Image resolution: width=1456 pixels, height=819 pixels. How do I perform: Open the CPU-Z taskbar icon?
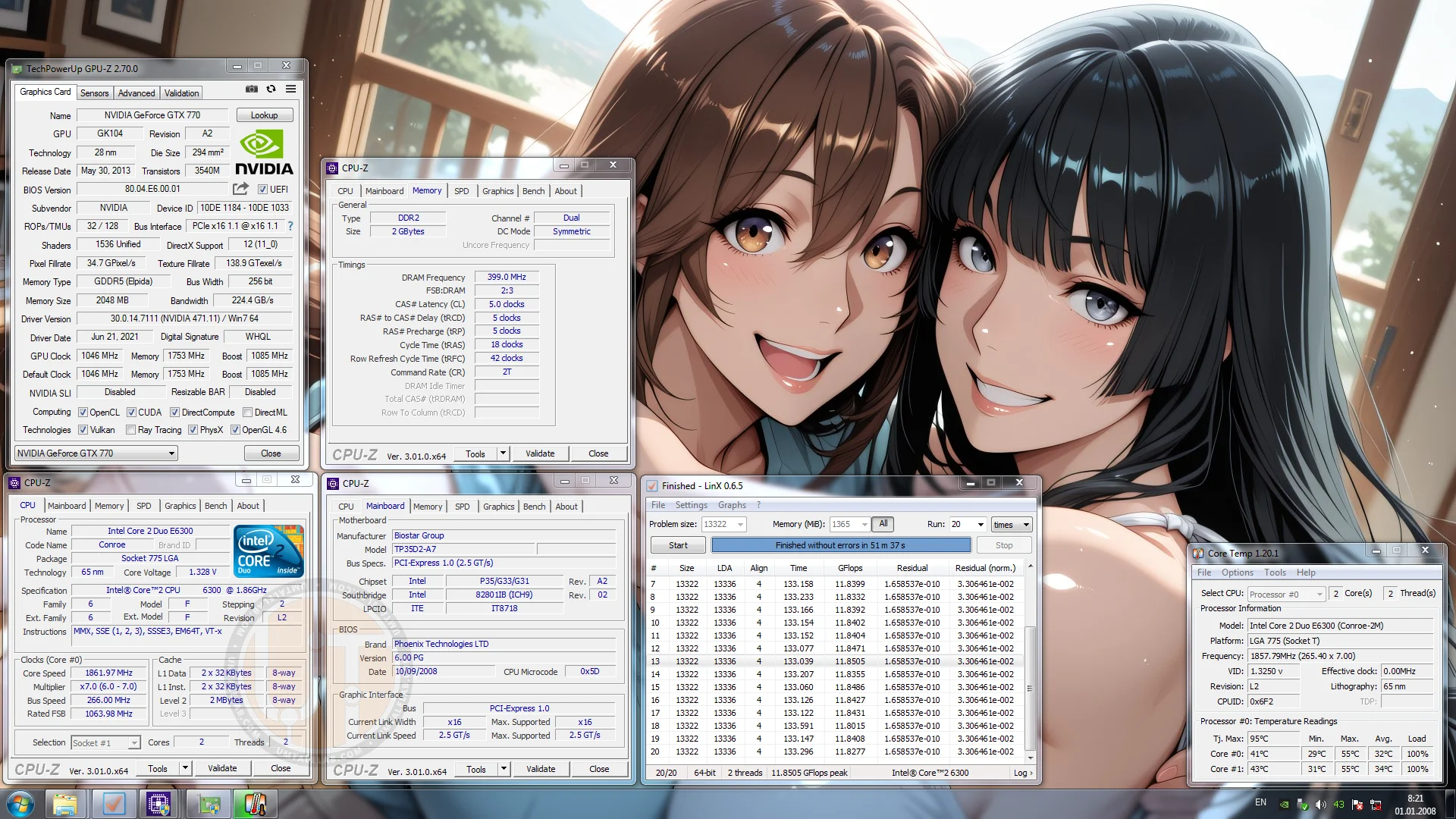pos(158,804)
